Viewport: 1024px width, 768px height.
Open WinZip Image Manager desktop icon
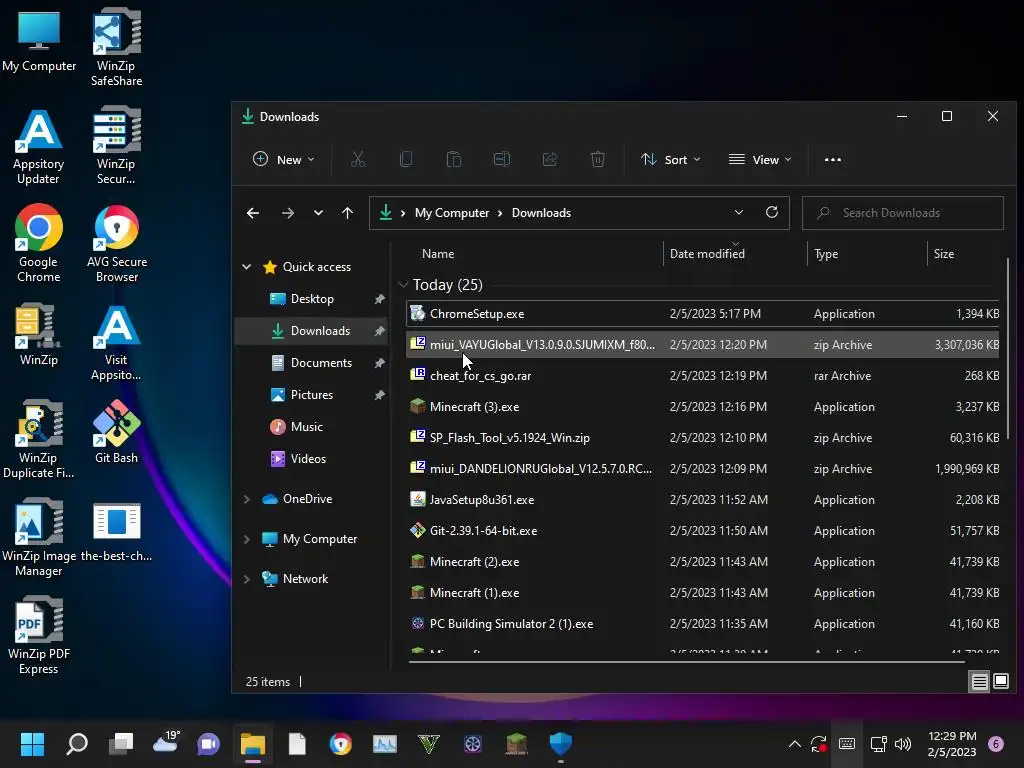click(x=39, y=537)
